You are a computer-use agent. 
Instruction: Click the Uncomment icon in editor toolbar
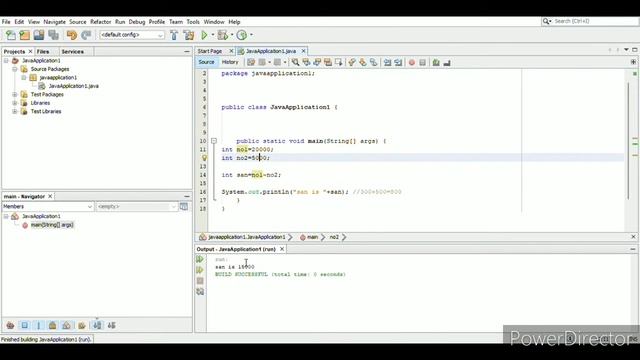447,62
